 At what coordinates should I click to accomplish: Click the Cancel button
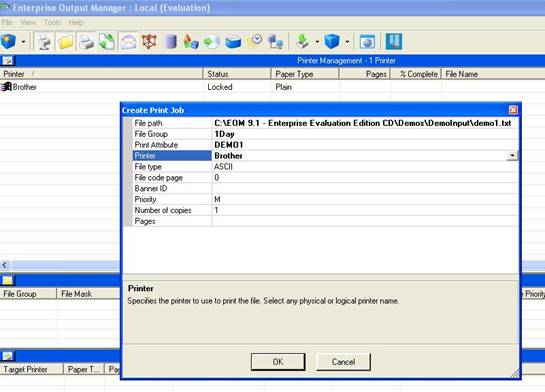(x=343, y=362)
